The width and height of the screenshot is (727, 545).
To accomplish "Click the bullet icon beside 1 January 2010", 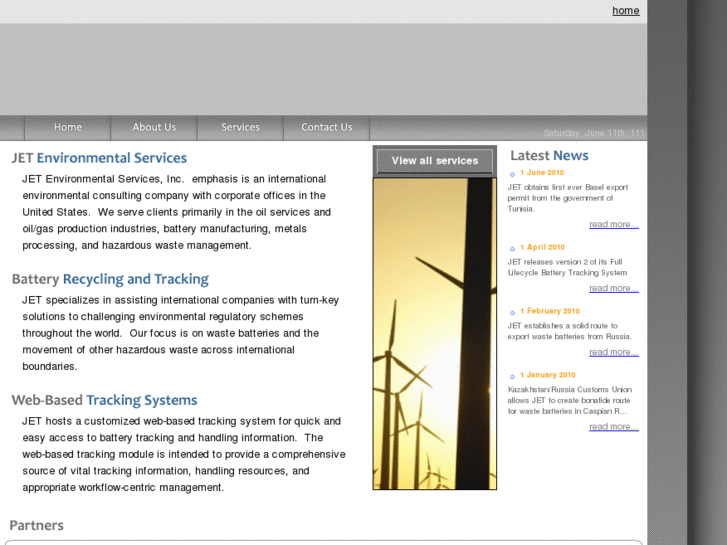I will (513, 376).
